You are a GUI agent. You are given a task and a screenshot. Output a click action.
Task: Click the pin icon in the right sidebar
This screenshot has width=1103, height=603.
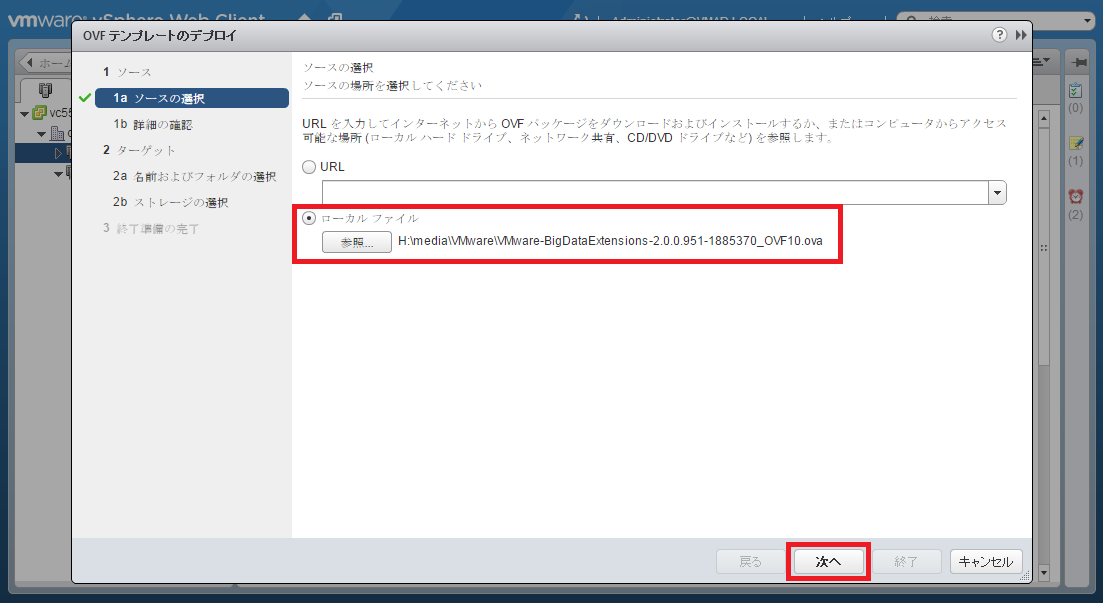(1078, 62)
